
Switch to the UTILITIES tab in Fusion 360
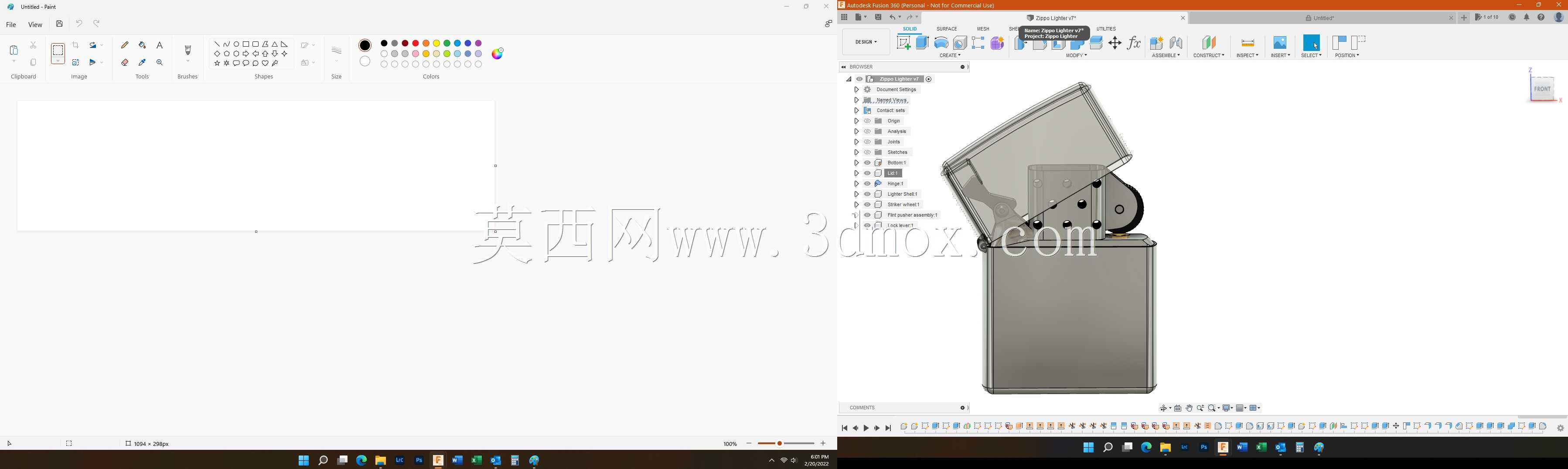(1106, 29)
